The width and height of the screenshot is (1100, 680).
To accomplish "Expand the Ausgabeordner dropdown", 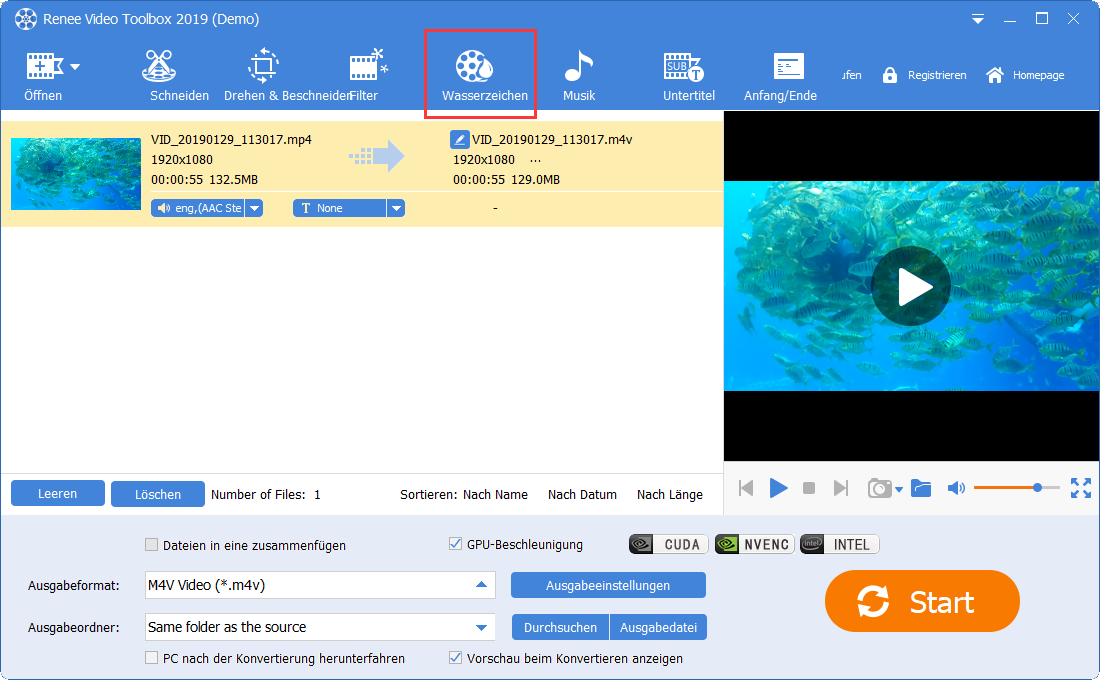I will point(483,627).
